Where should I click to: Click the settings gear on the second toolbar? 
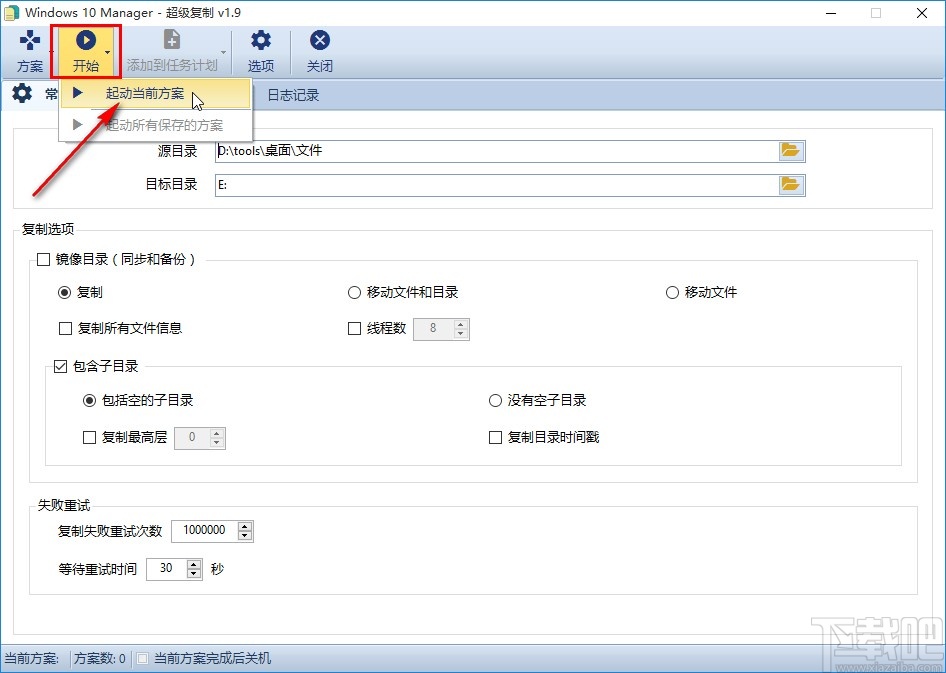point(21,94)
